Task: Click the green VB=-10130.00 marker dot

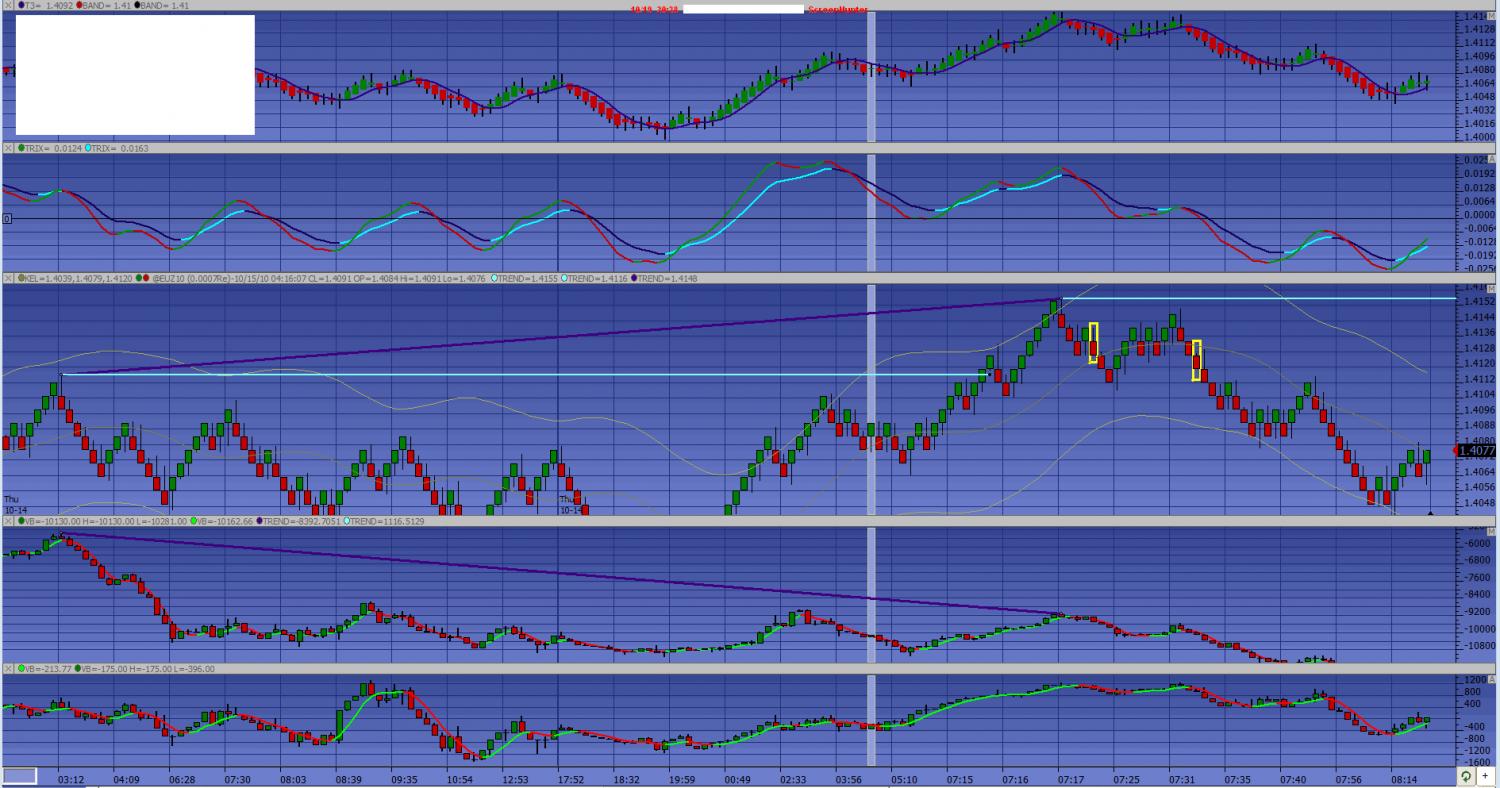Action: [21, 521]
